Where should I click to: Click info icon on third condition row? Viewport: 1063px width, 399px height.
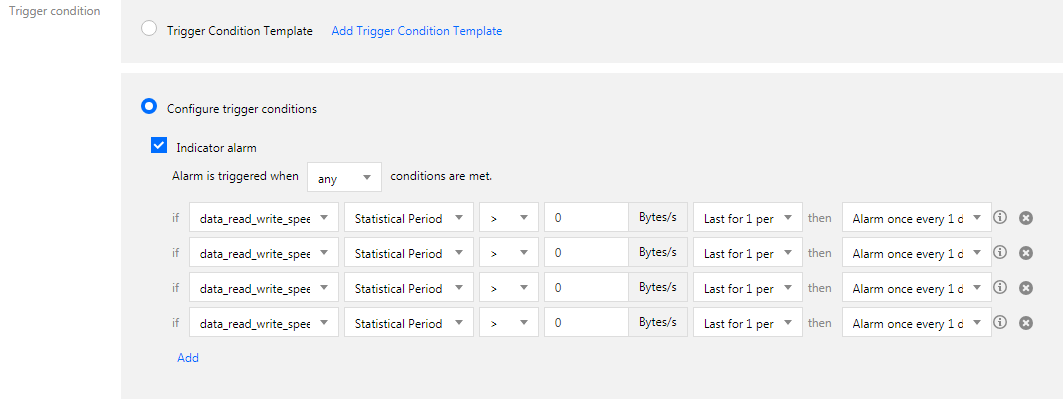[x=999, y=287]
